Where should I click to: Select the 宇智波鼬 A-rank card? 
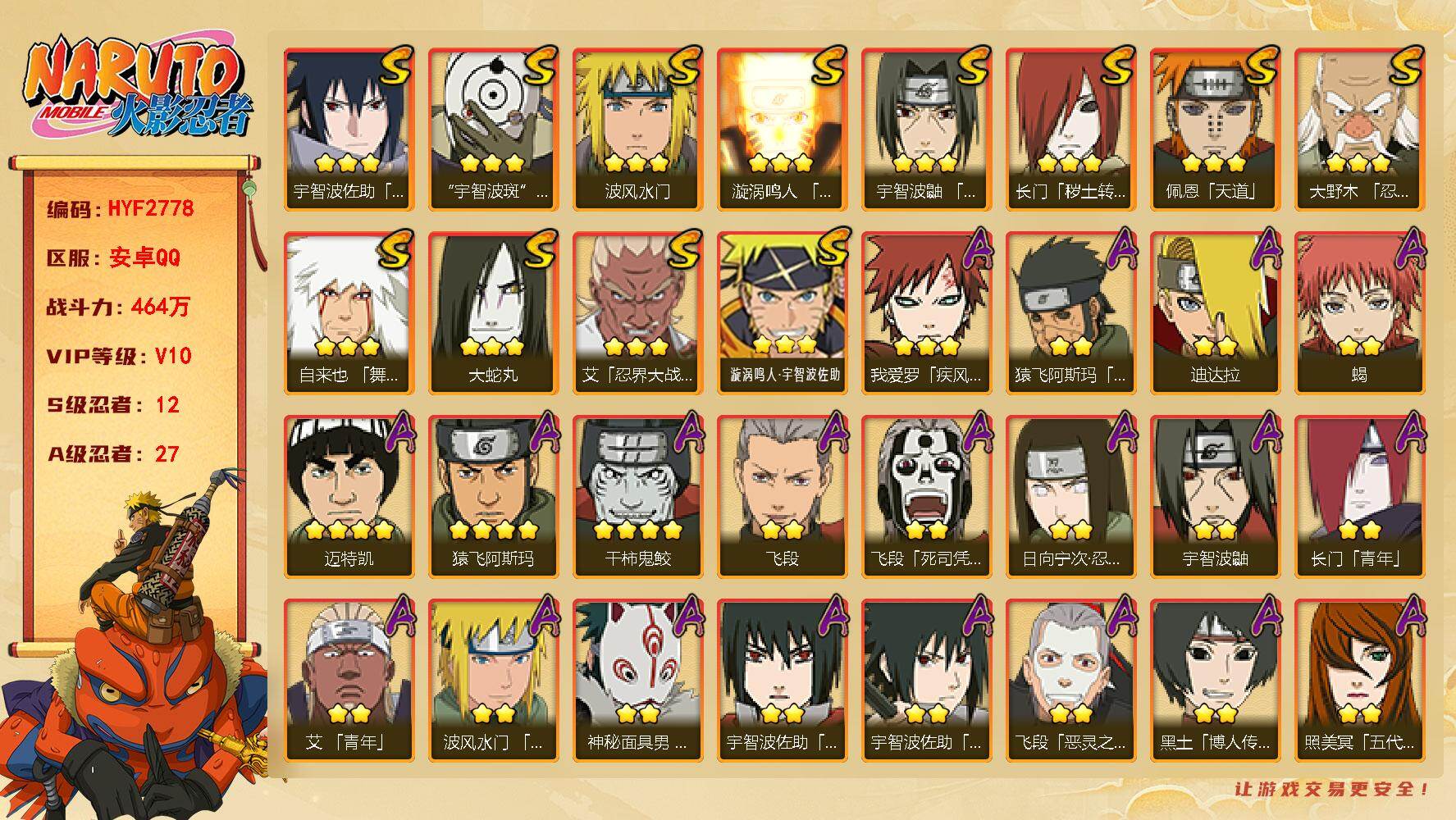point(1215,496)
